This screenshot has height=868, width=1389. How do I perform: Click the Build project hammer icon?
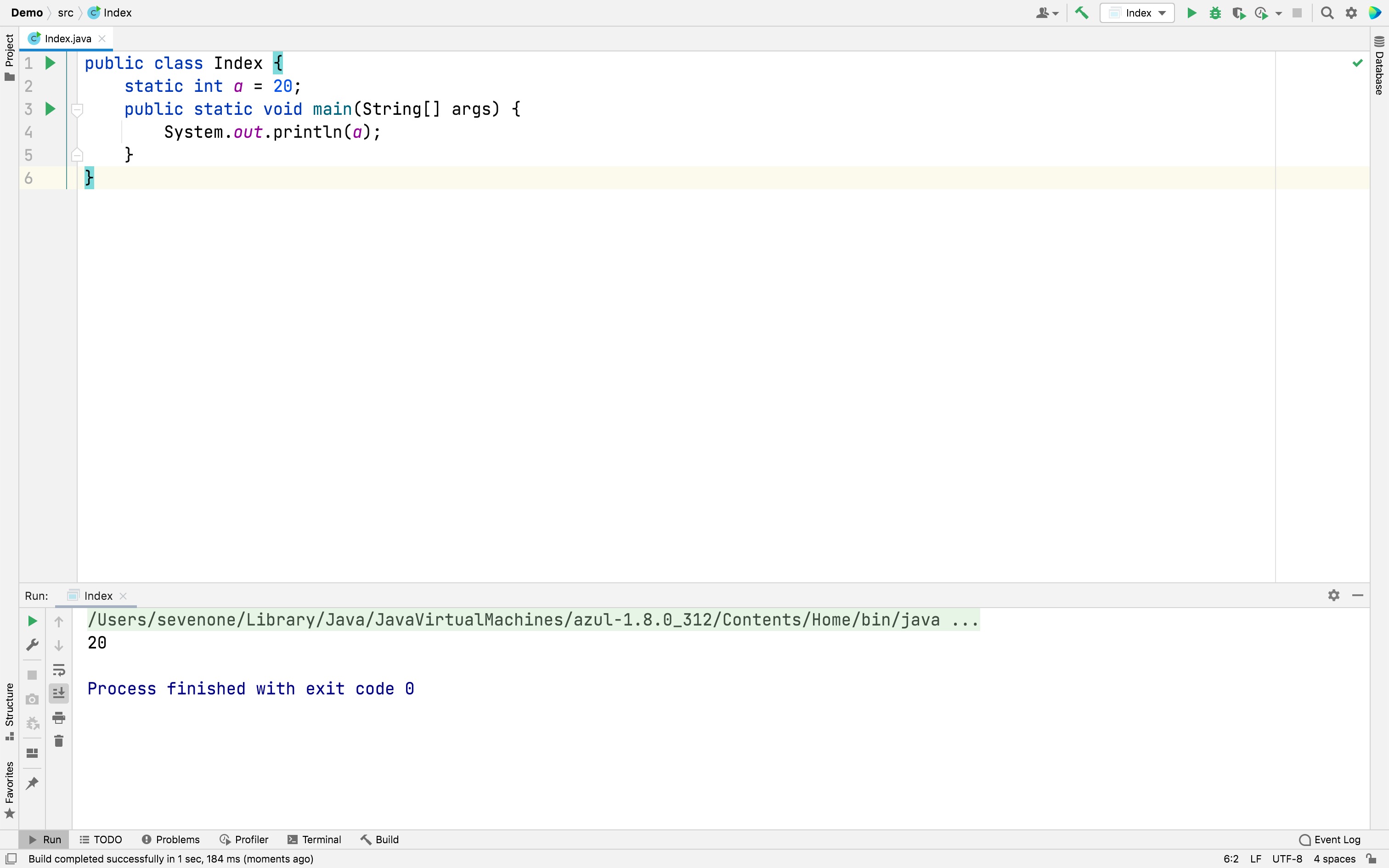coord(1081,13)
